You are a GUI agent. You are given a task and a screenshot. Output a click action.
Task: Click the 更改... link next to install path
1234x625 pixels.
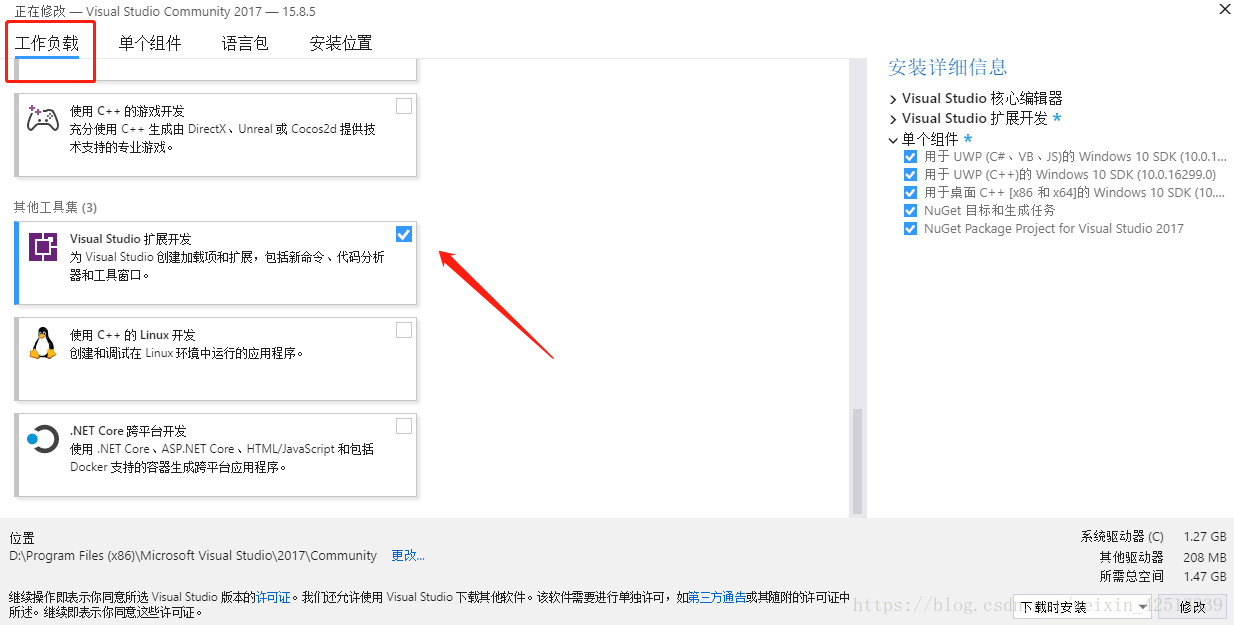coord(408,555)
